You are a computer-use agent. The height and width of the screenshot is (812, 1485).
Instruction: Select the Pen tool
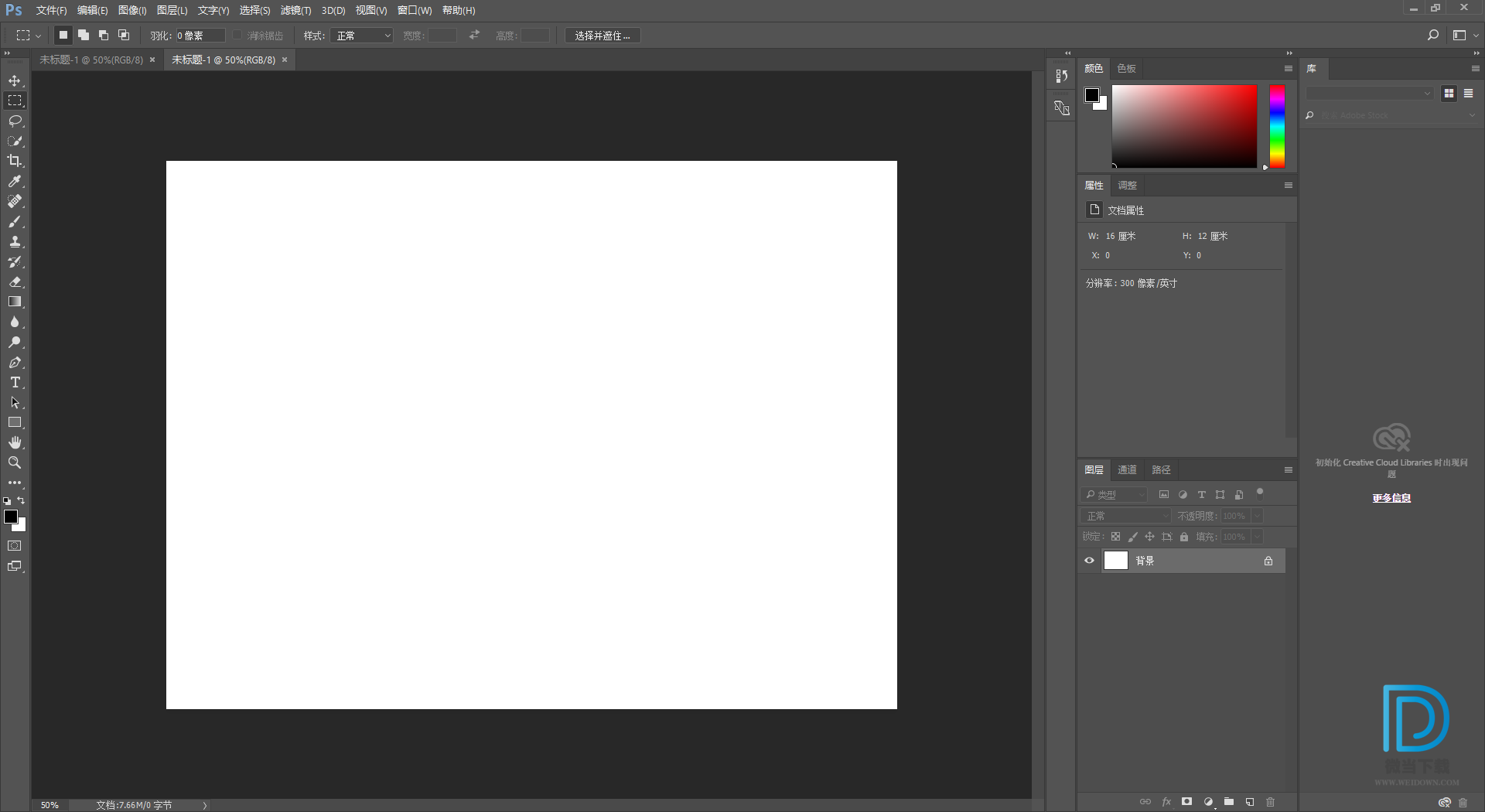point(15,362)
